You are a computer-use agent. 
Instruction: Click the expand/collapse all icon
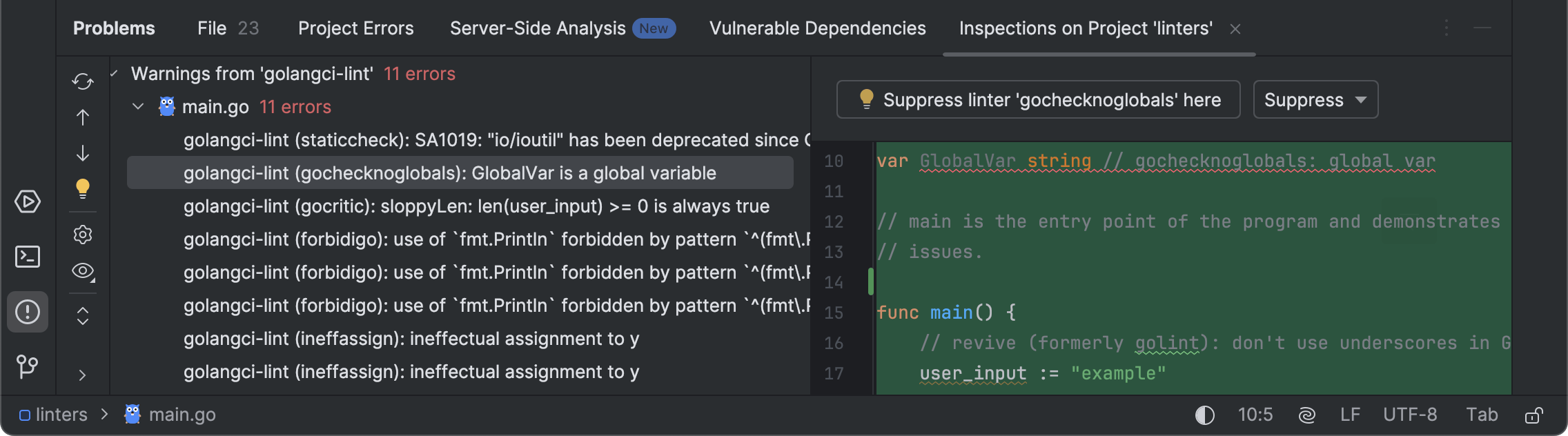83,316
